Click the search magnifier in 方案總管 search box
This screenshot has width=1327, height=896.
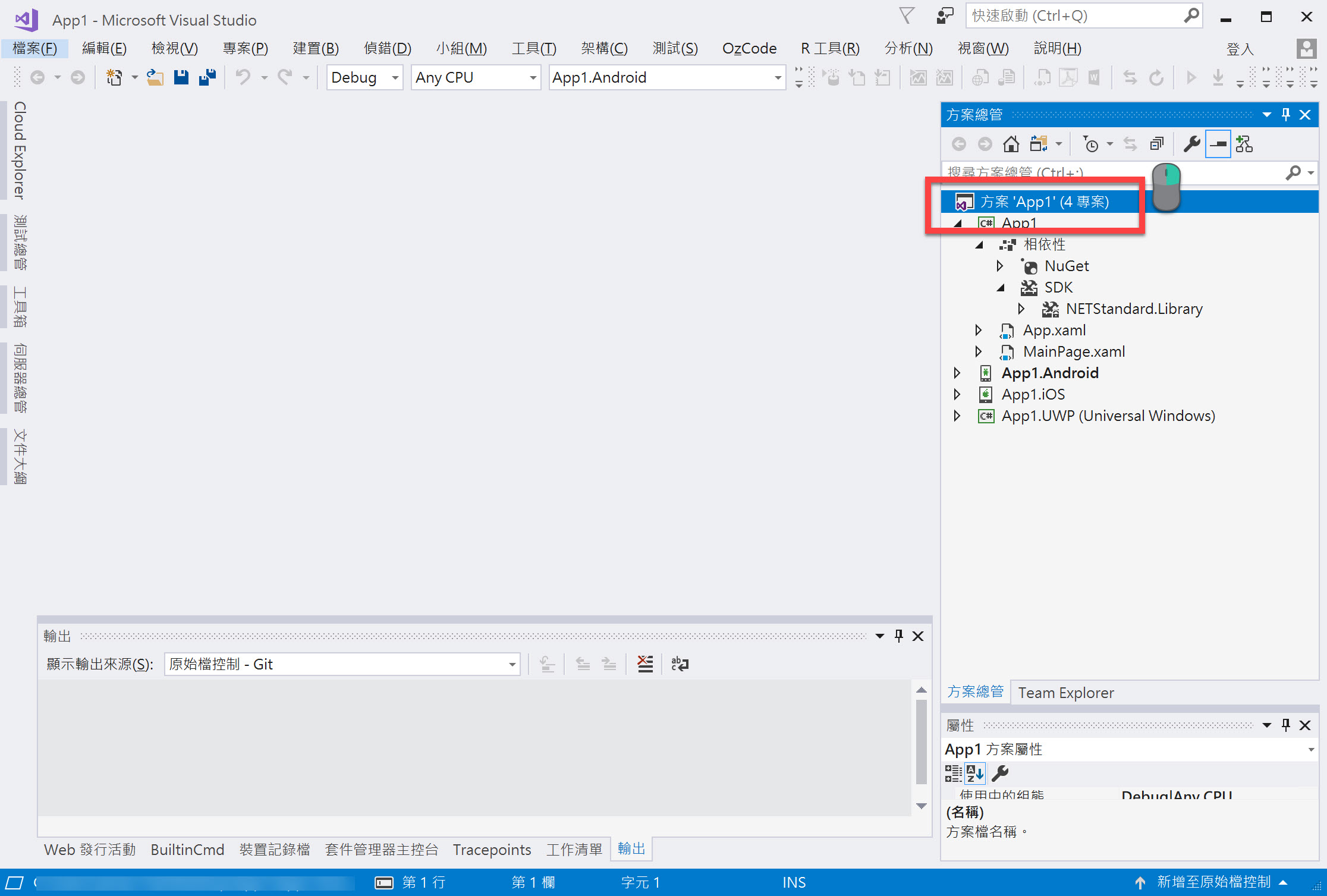[1293, 172]
